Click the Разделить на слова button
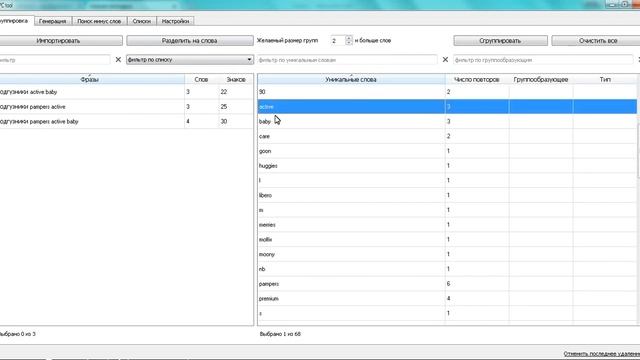The height and width of the screenshot is (360, 640). [x=189, y=41]
